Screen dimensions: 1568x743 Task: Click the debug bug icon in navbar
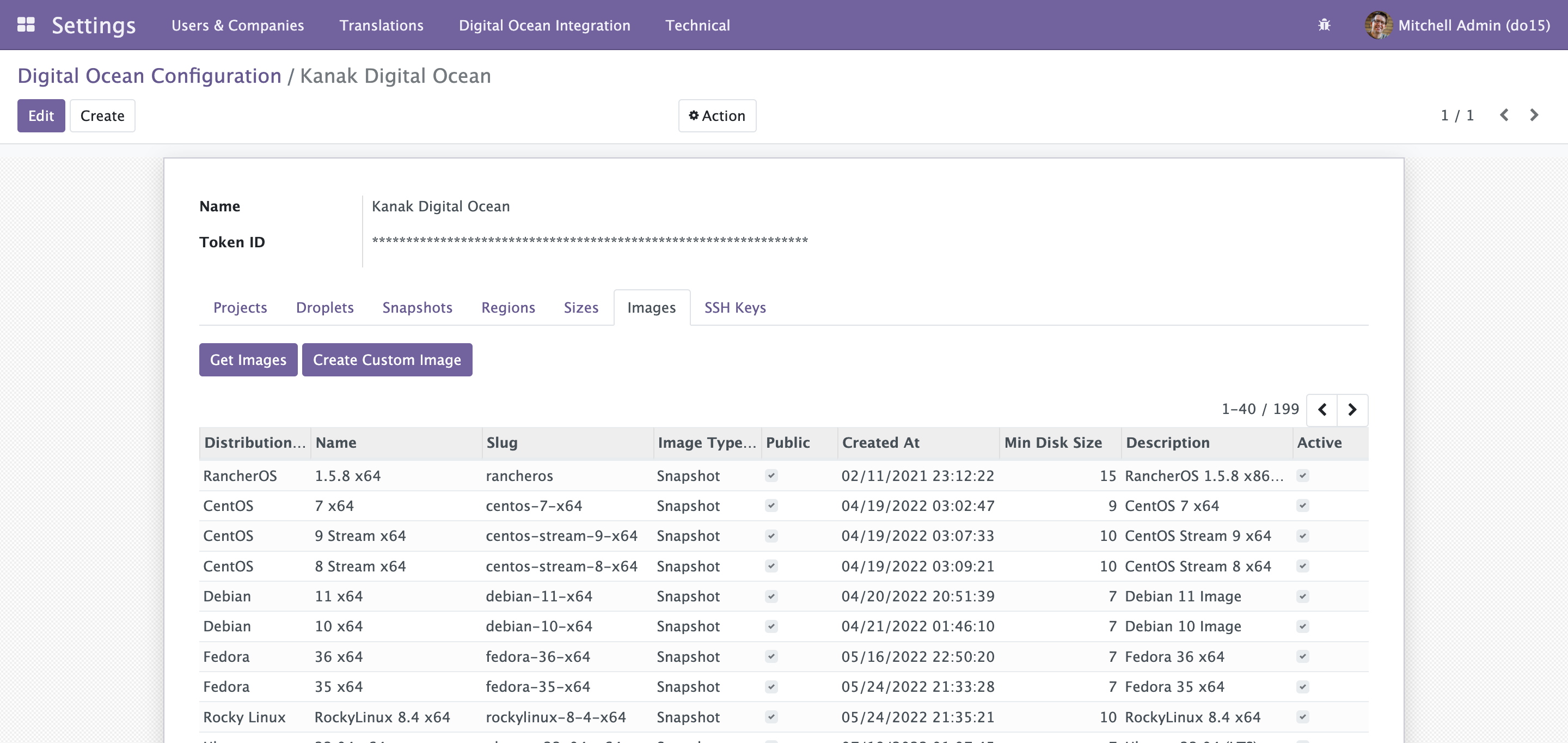[1324, 25]
